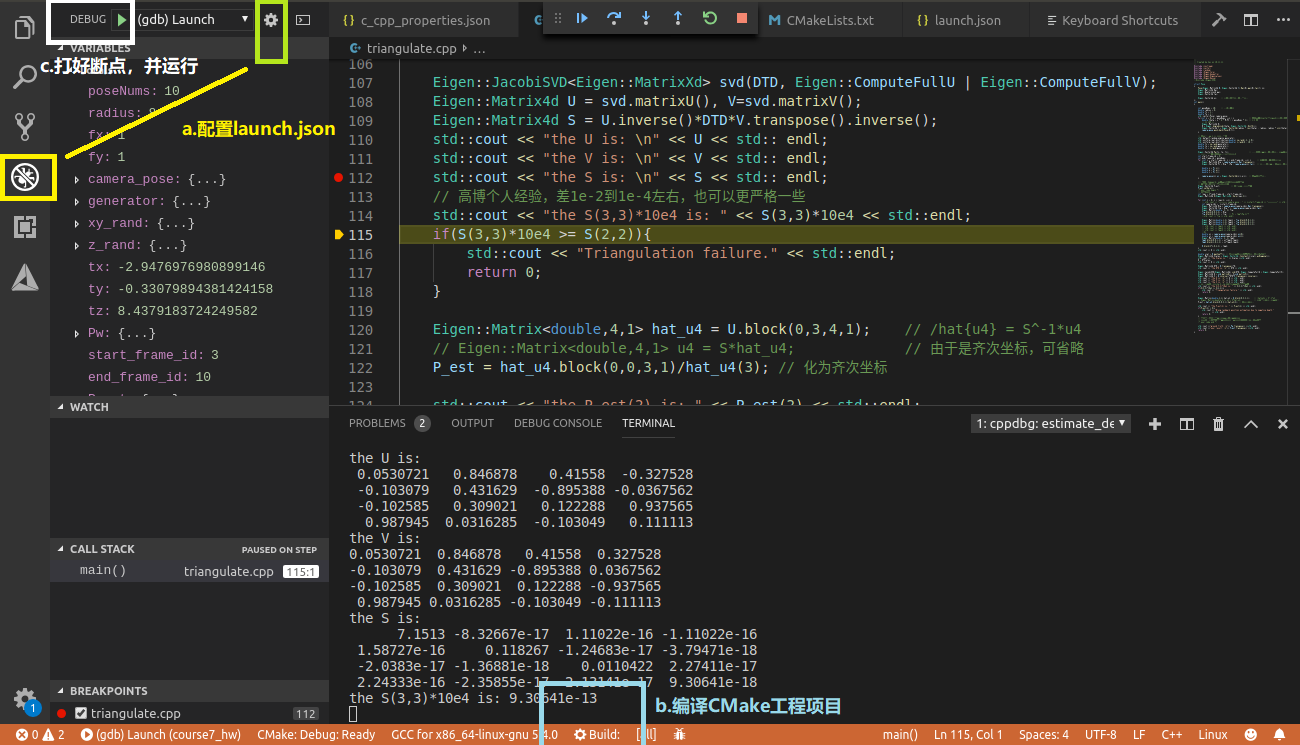Kill the terminal using the trash icon

coord(1218,424)
